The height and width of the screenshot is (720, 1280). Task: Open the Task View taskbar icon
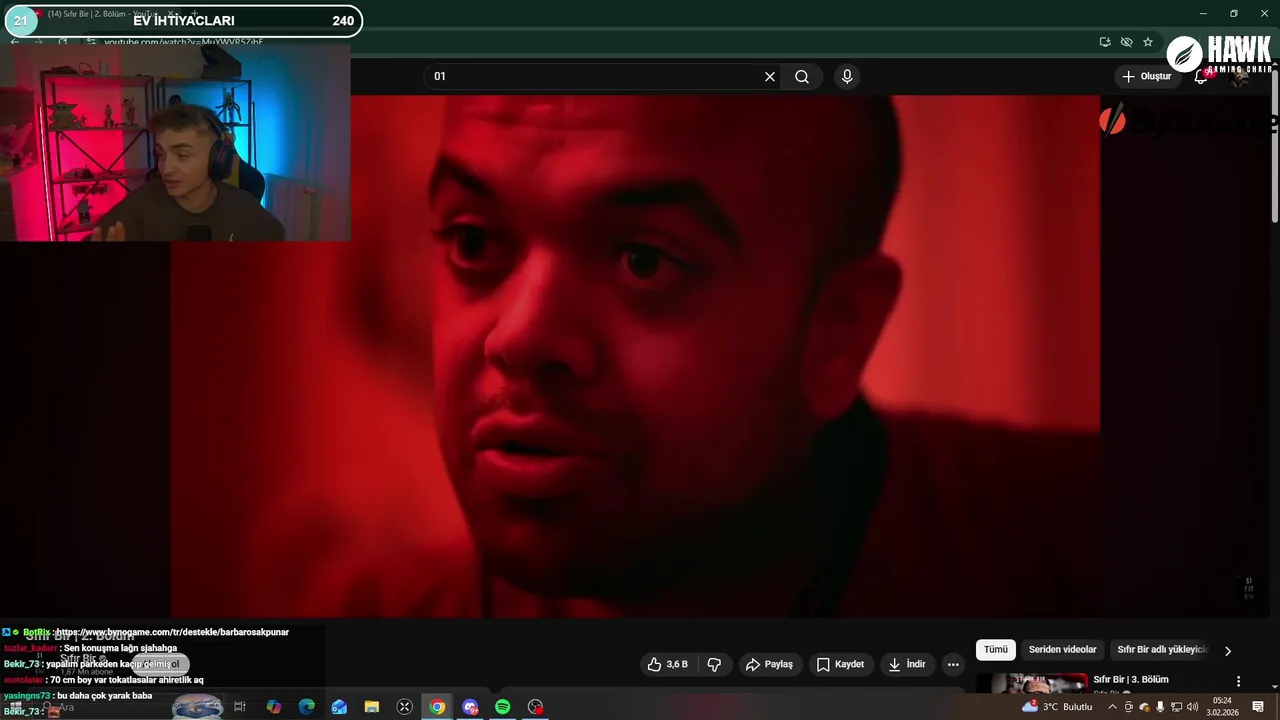[x=240, y=707]
